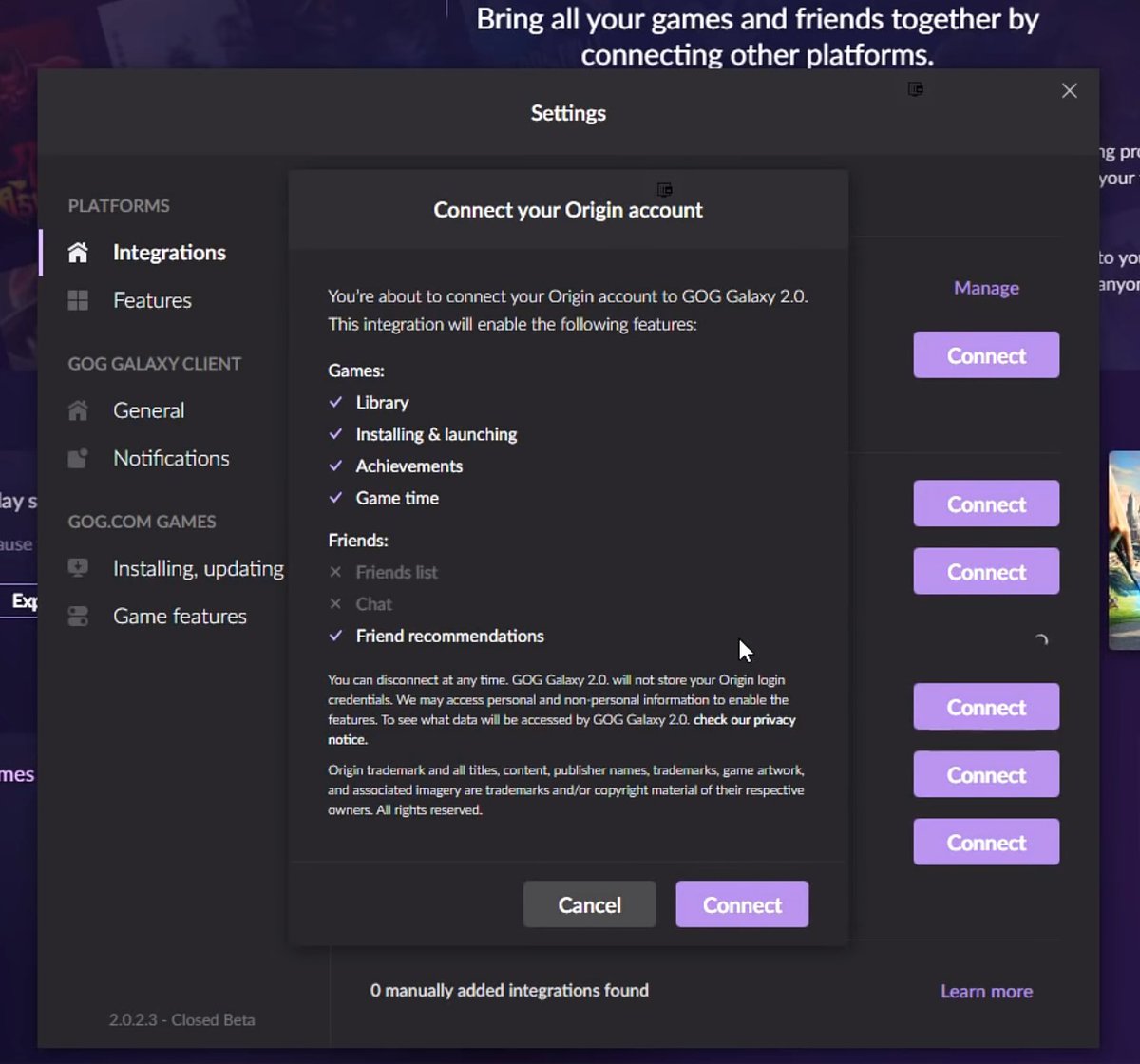Open the Integrations settings section

169,253
